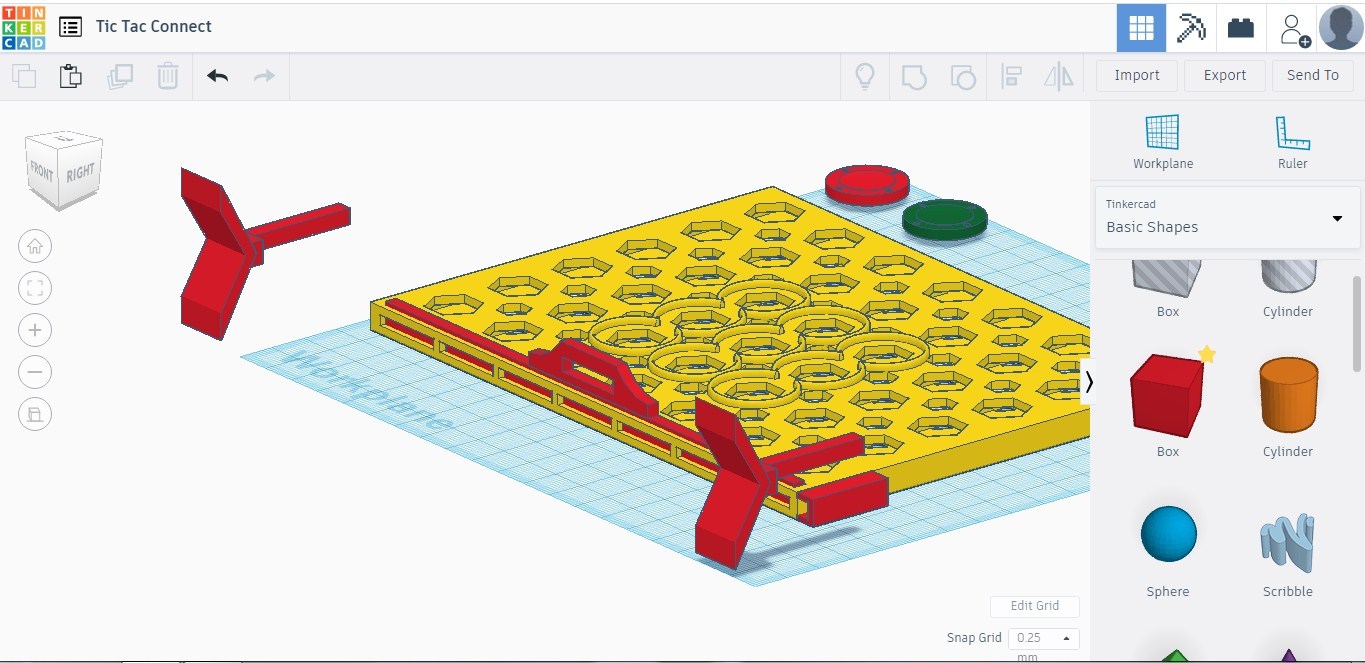The width and height of the screenshot is (1365, 663).
Task: Click the Send To button
Action: click(x=1313, y=75)
